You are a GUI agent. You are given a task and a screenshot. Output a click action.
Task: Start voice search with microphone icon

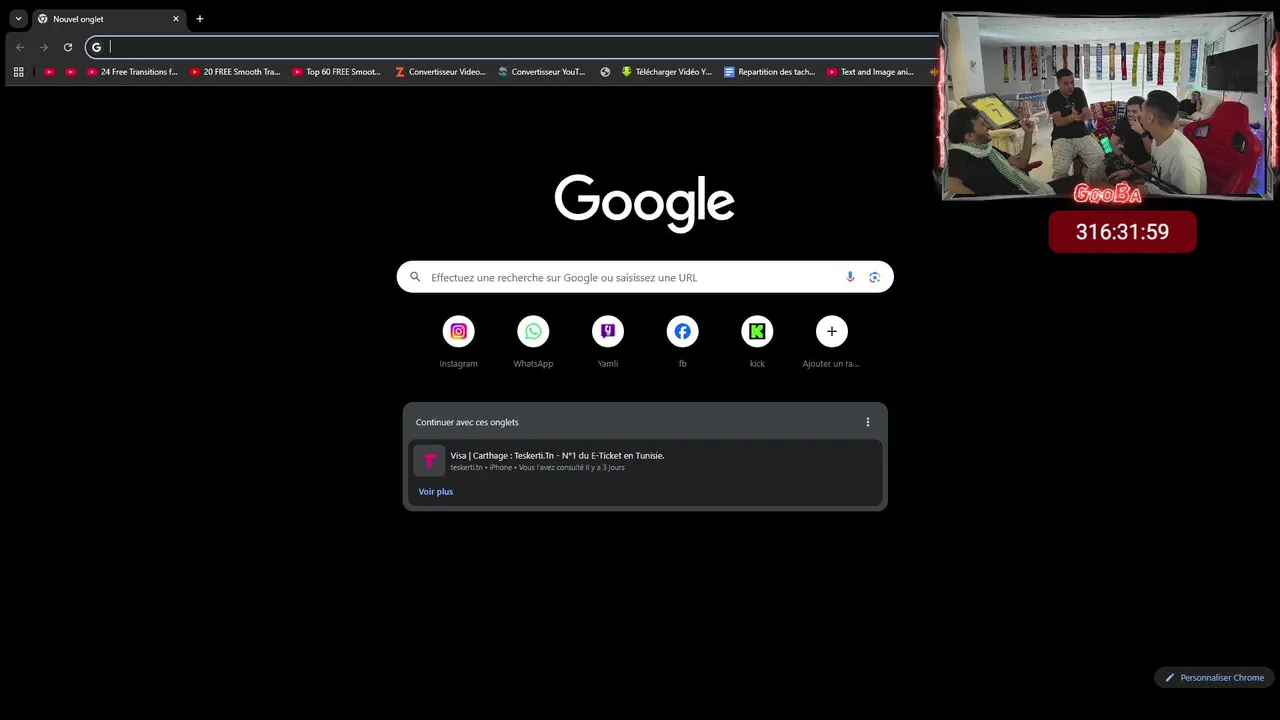[850, 277]
